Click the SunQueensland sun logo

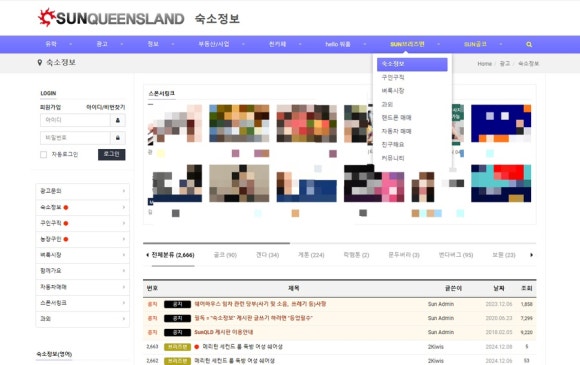pos(47,17)
